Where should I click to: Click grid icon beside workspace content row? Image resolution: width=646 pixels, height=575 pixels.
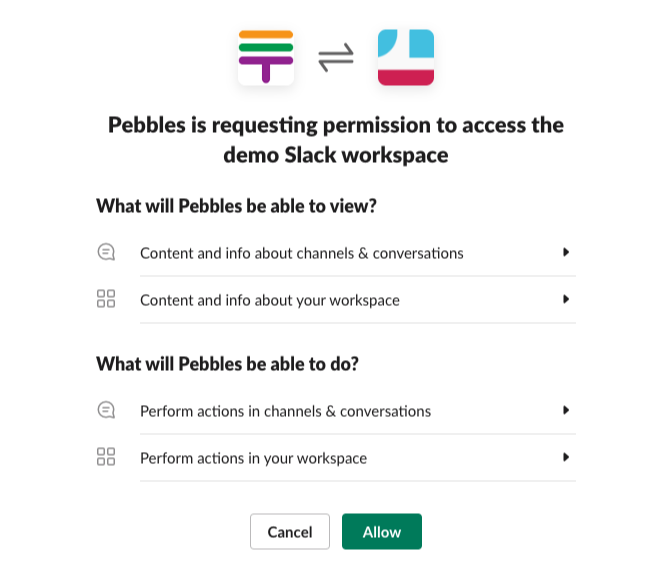point(106,299)
